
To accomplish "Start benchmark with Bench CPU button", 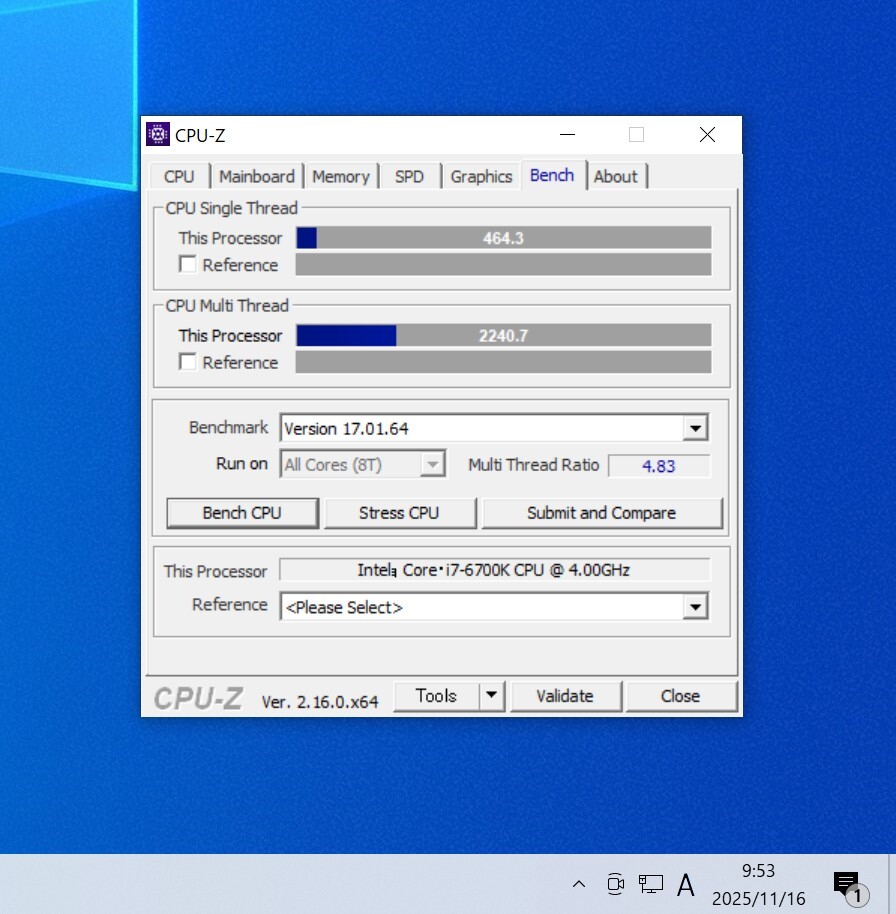I will pyautogui.click(x=242, y=513).
